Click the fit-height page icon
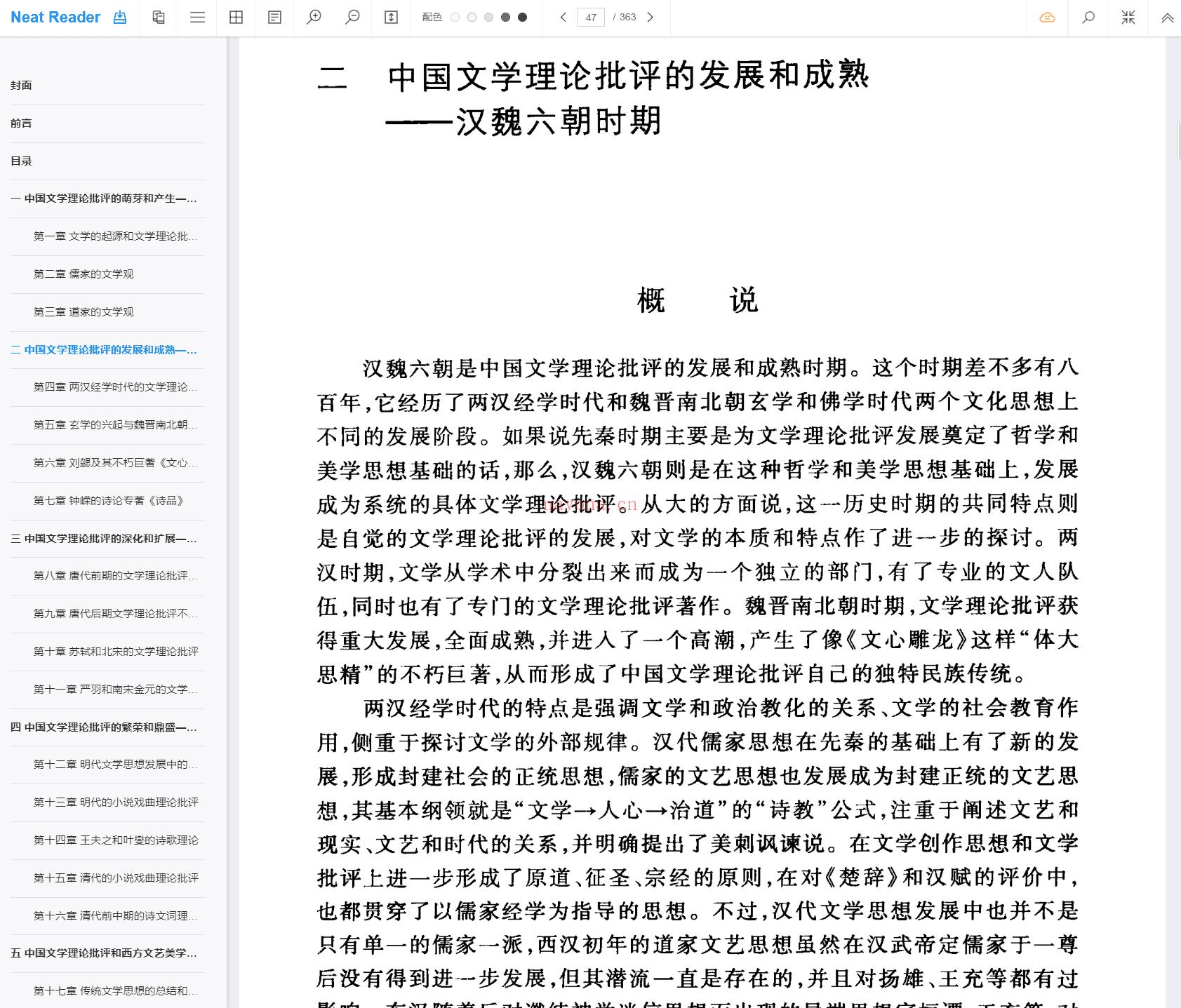This screenshot has height=1008, width=1181. pos(392,18)
